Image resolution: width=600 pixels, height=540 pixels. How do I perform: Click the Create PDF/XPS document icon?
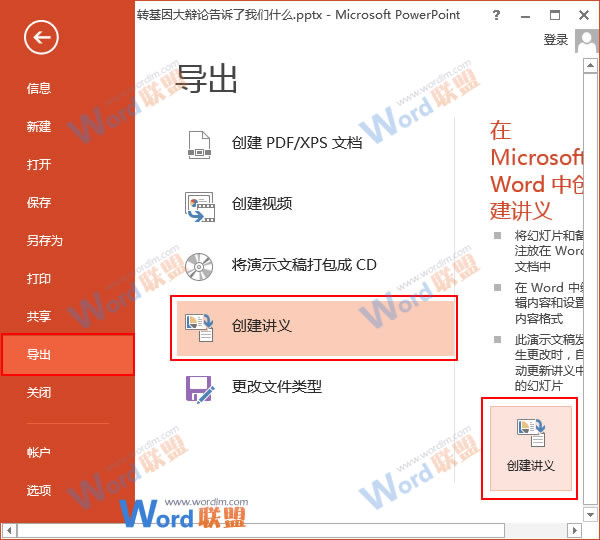(199, 145)
